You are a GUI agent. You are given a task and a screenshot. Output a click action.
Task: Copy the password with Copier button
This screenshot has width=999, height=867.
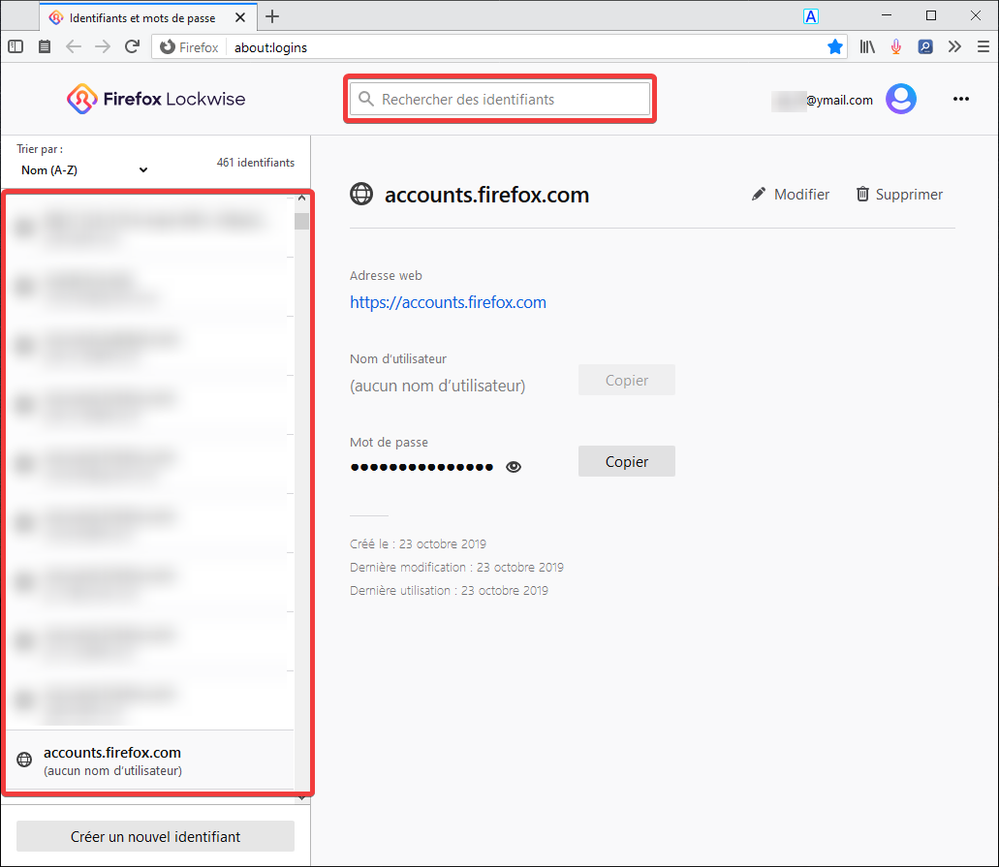point(626,462)
